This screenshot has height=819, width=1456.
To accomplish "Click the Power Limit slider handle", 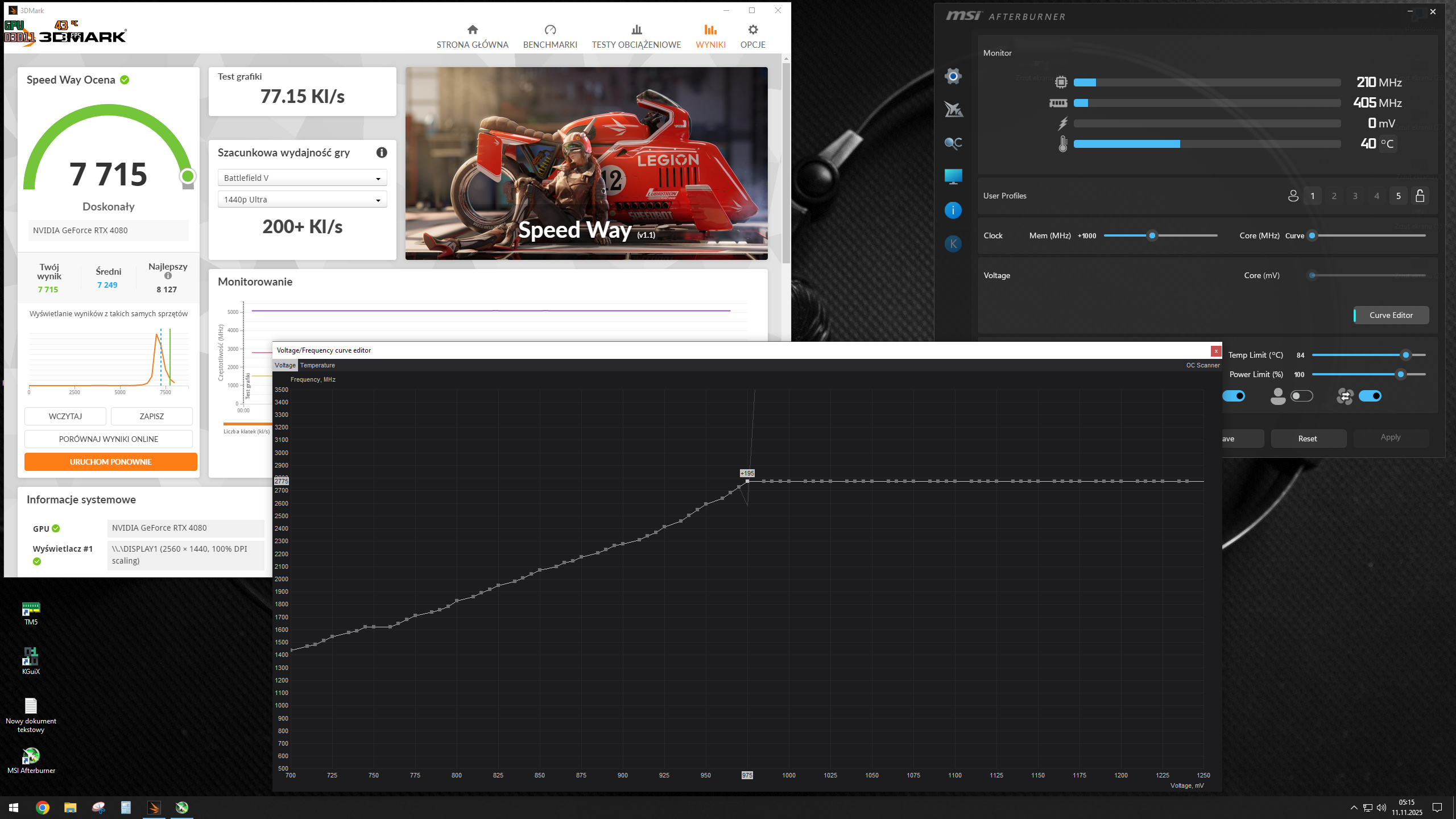I will [1401, 374].
